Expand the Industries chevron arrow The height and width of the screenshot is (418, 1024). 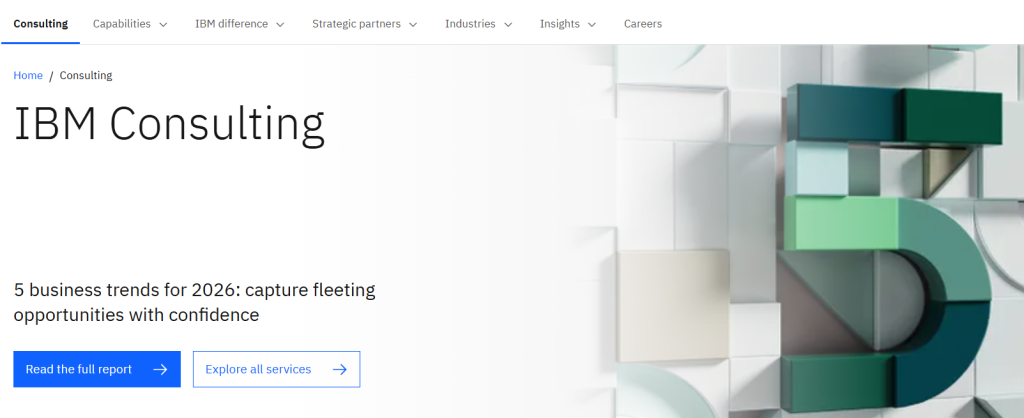click(508, 24)
